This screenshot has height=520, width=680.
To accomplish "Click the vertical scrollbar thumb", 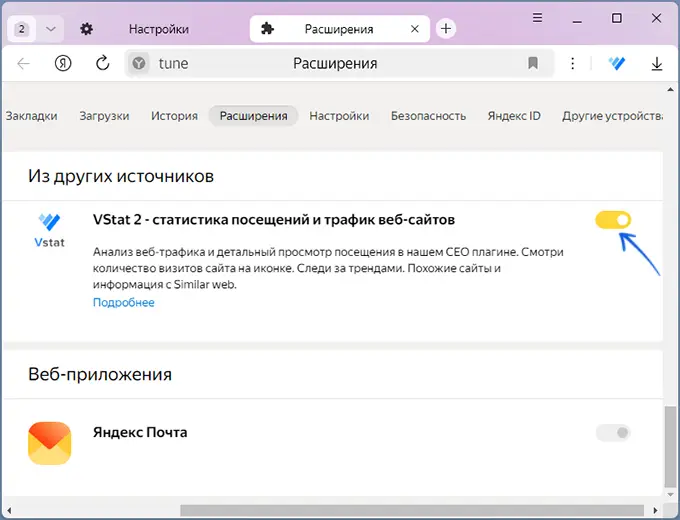I will click(670, 447).
